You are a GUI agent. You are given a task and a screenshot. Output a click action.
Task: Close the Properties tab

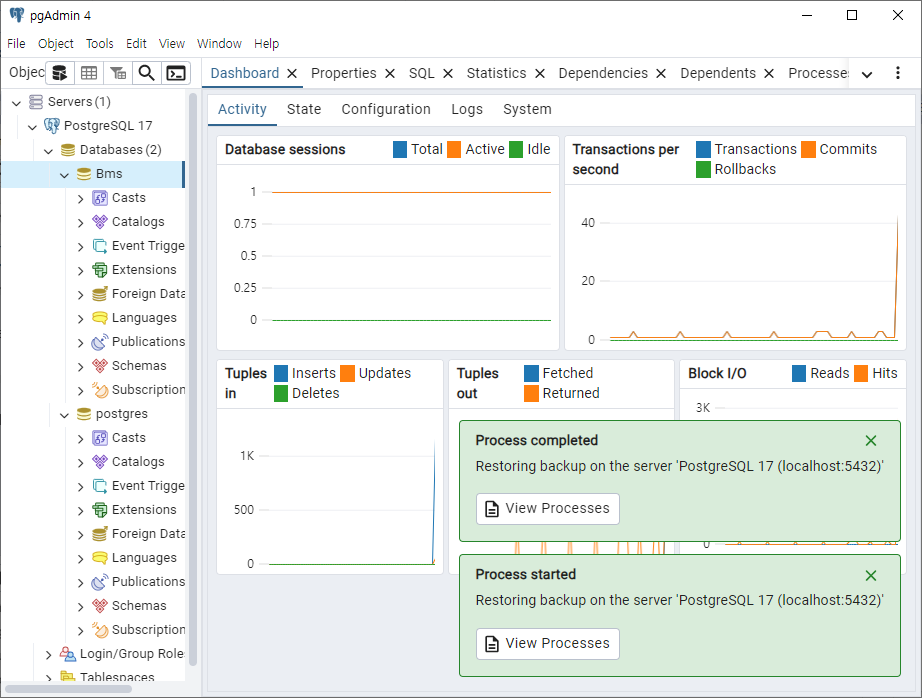point(390,74)
